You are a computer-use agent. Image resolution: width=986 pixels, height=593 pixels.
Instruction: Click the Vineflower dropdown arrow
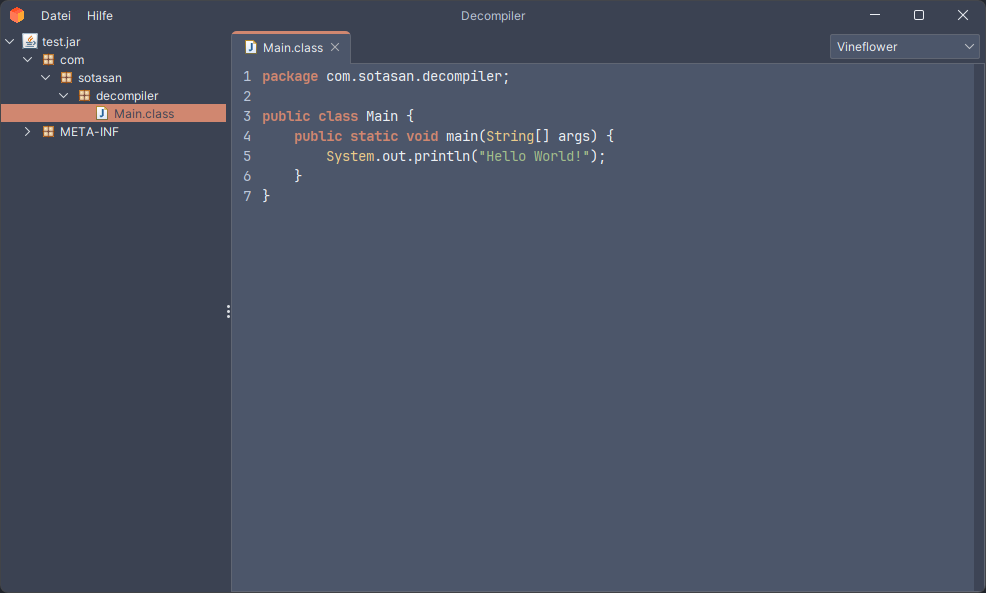point(969,47)
